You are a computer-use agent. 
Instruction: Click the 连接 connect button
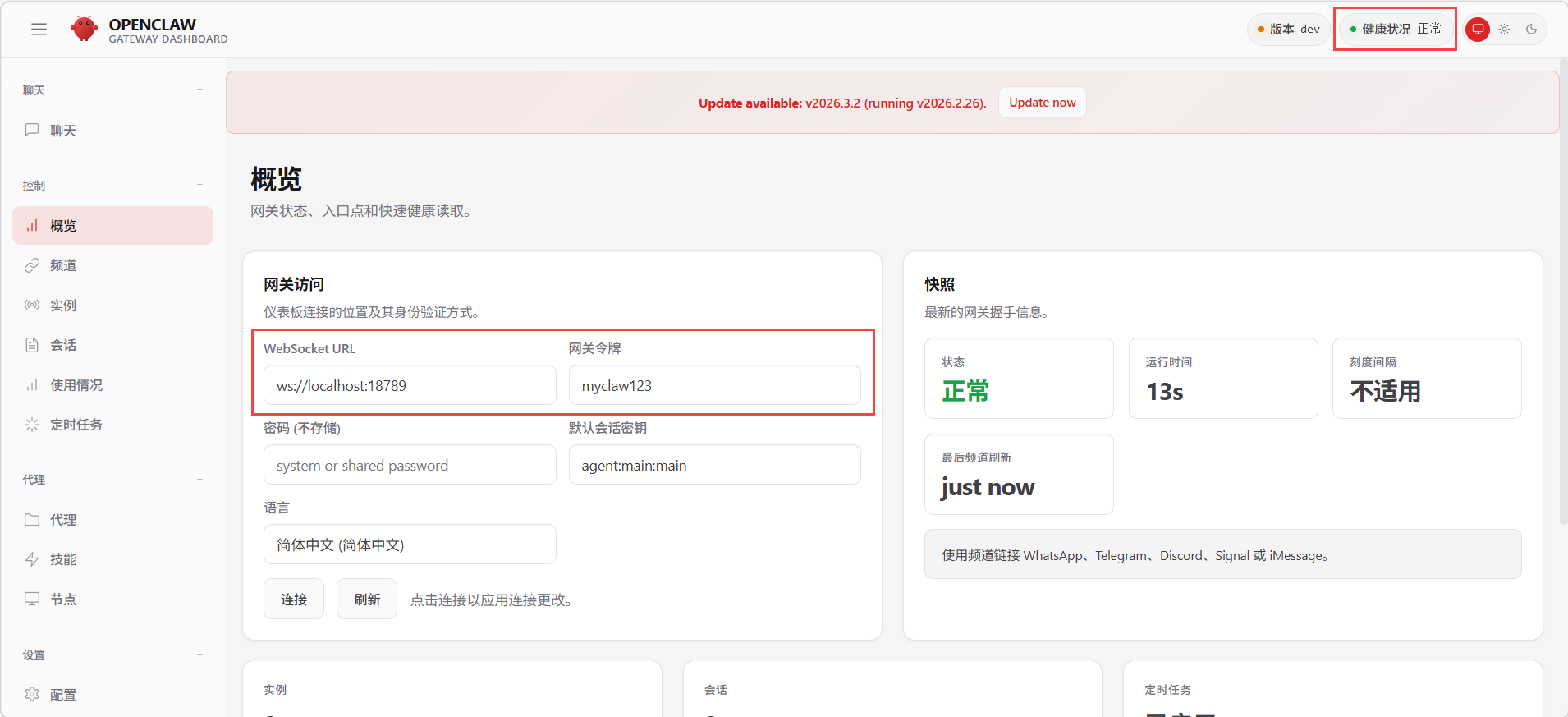coord(294,600)
